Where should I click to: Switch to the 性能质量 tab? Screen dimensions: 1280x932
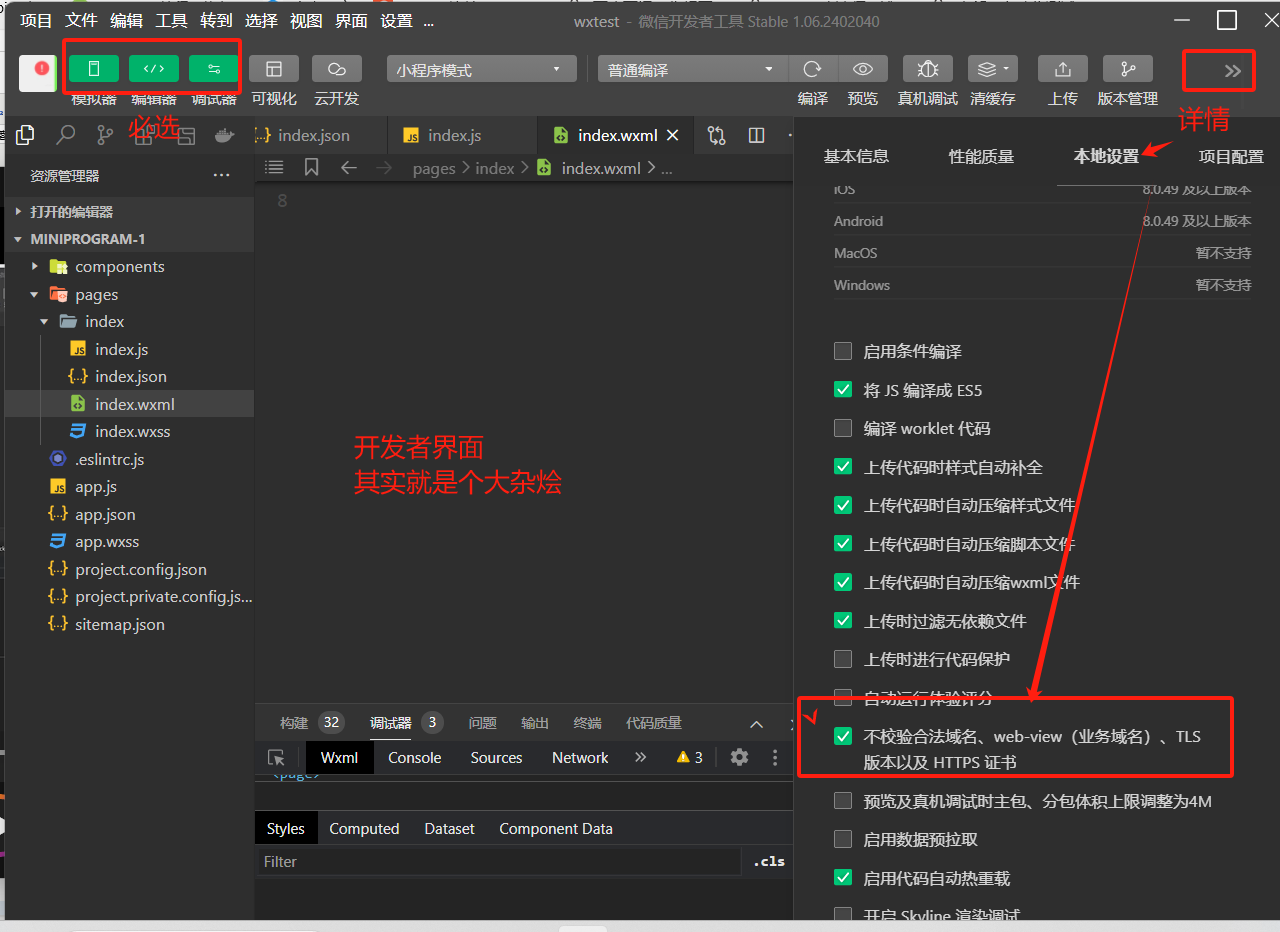pyautogui.click(x=981, y=156)
